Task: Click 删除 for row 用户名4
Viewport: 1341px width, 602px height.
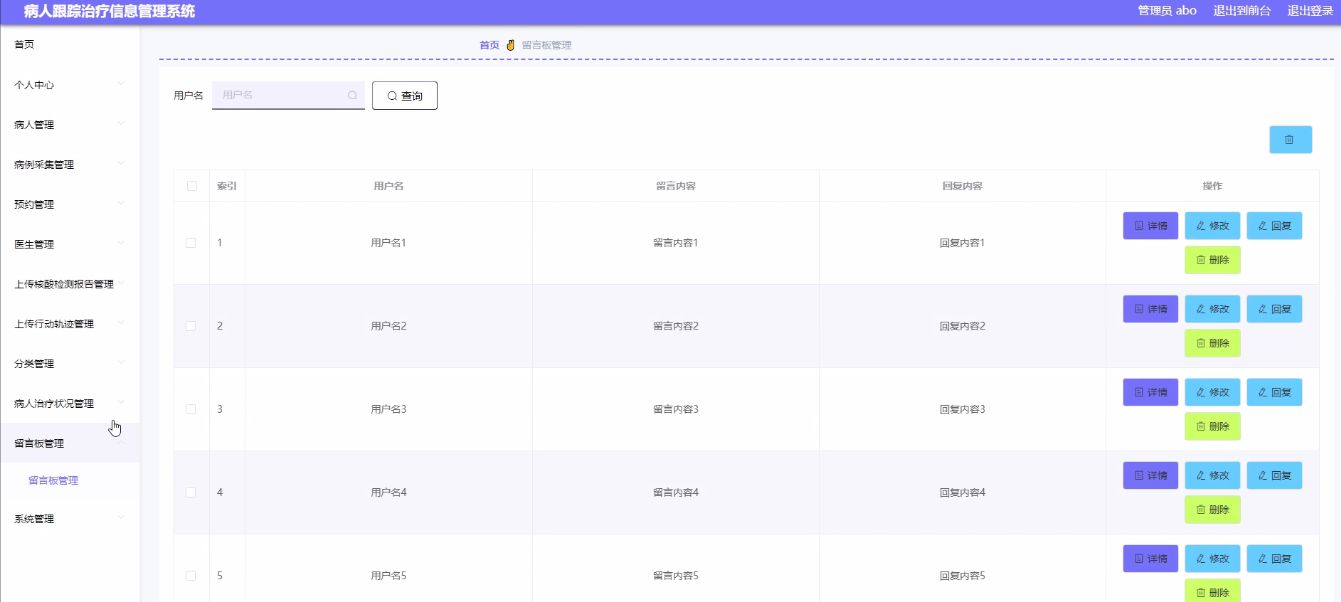Action: click(1213, 509)
